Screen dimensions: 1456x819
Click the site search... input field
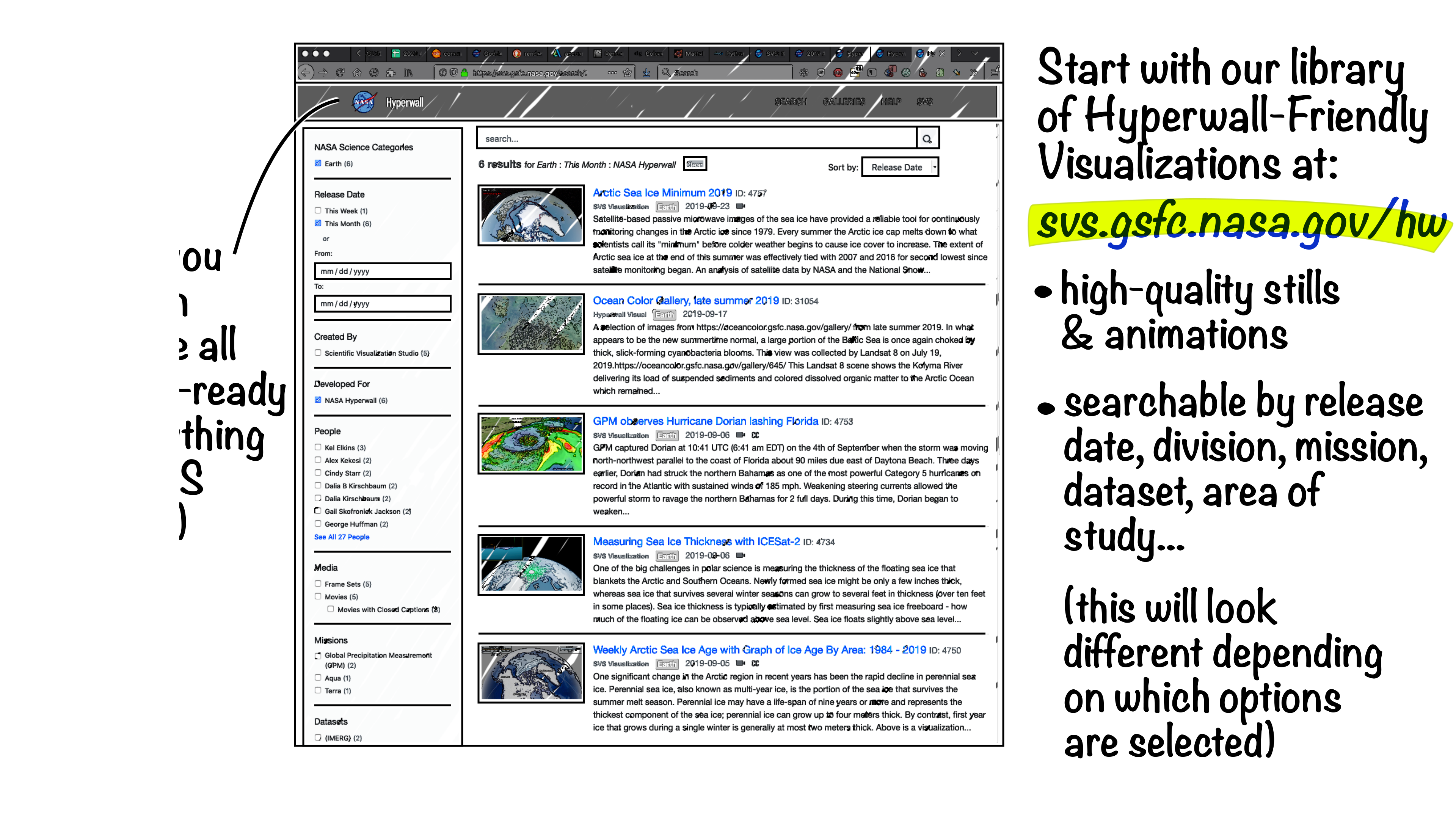pyautogui.click(x=697, y=138)
